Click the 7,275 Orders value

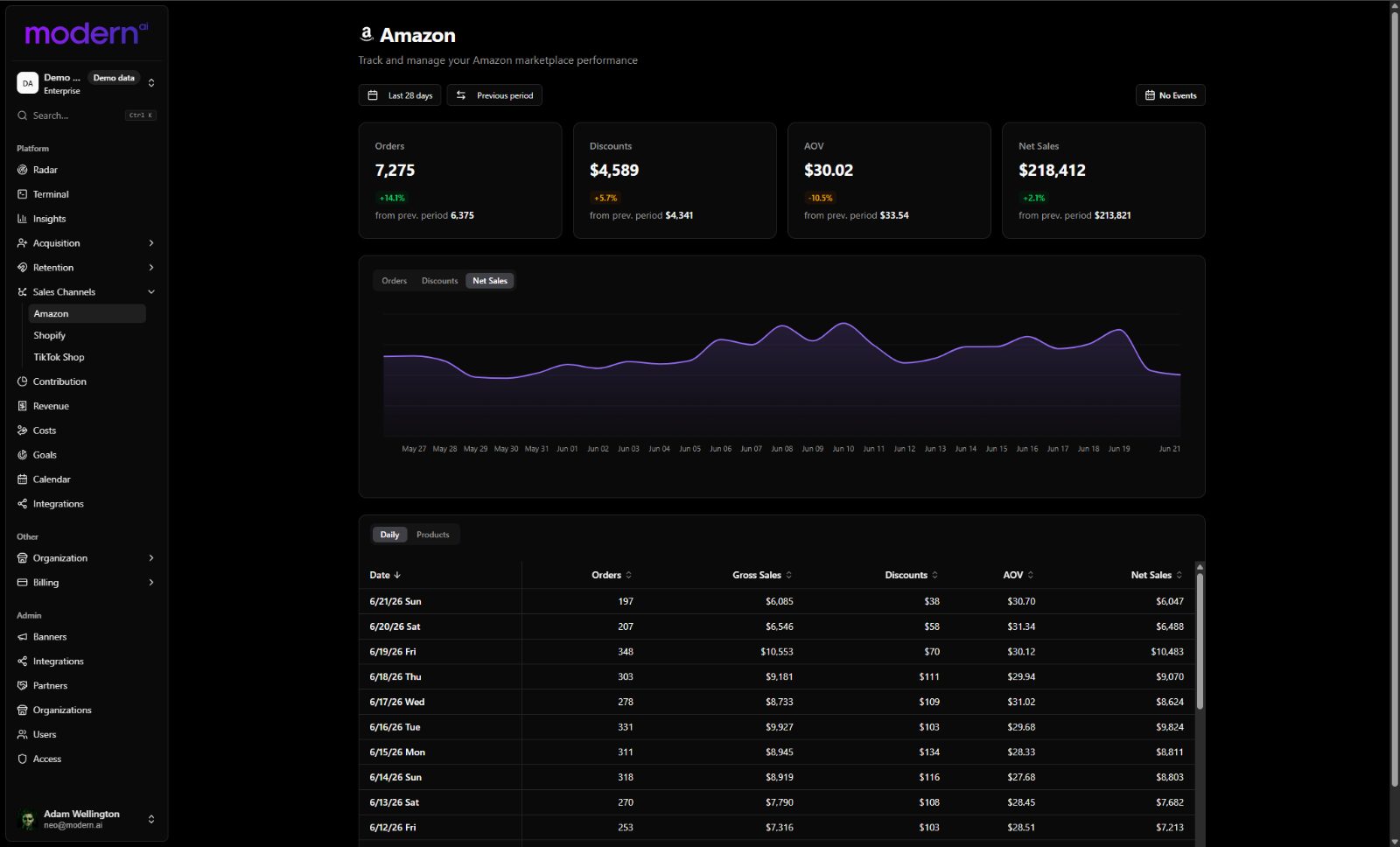(x=395, y=171)
